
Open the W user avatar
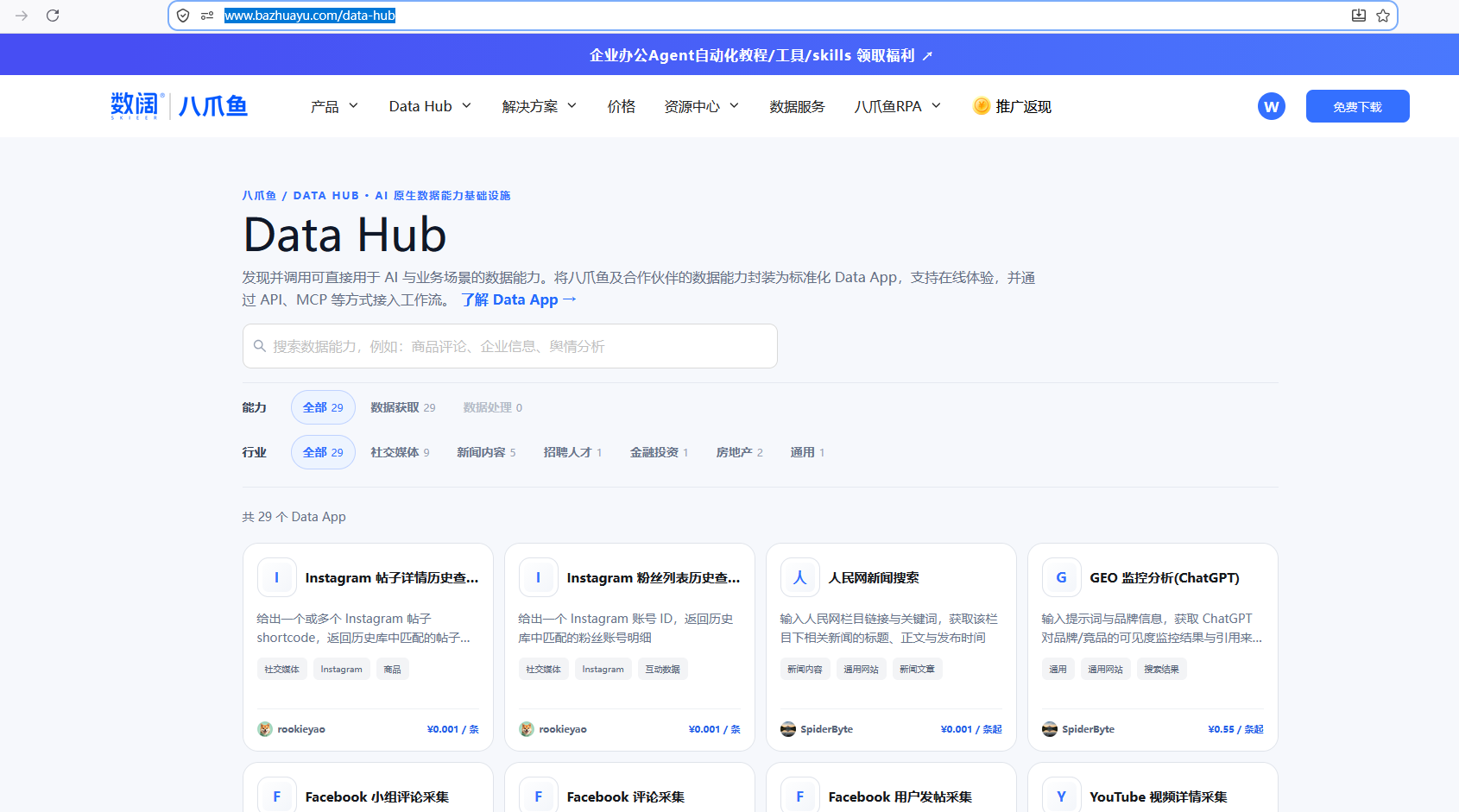point(1272,106)
